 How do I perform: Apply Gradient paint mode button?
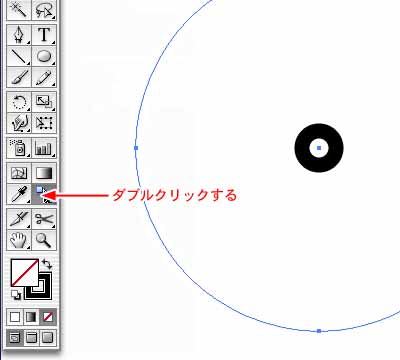(31, 317)
